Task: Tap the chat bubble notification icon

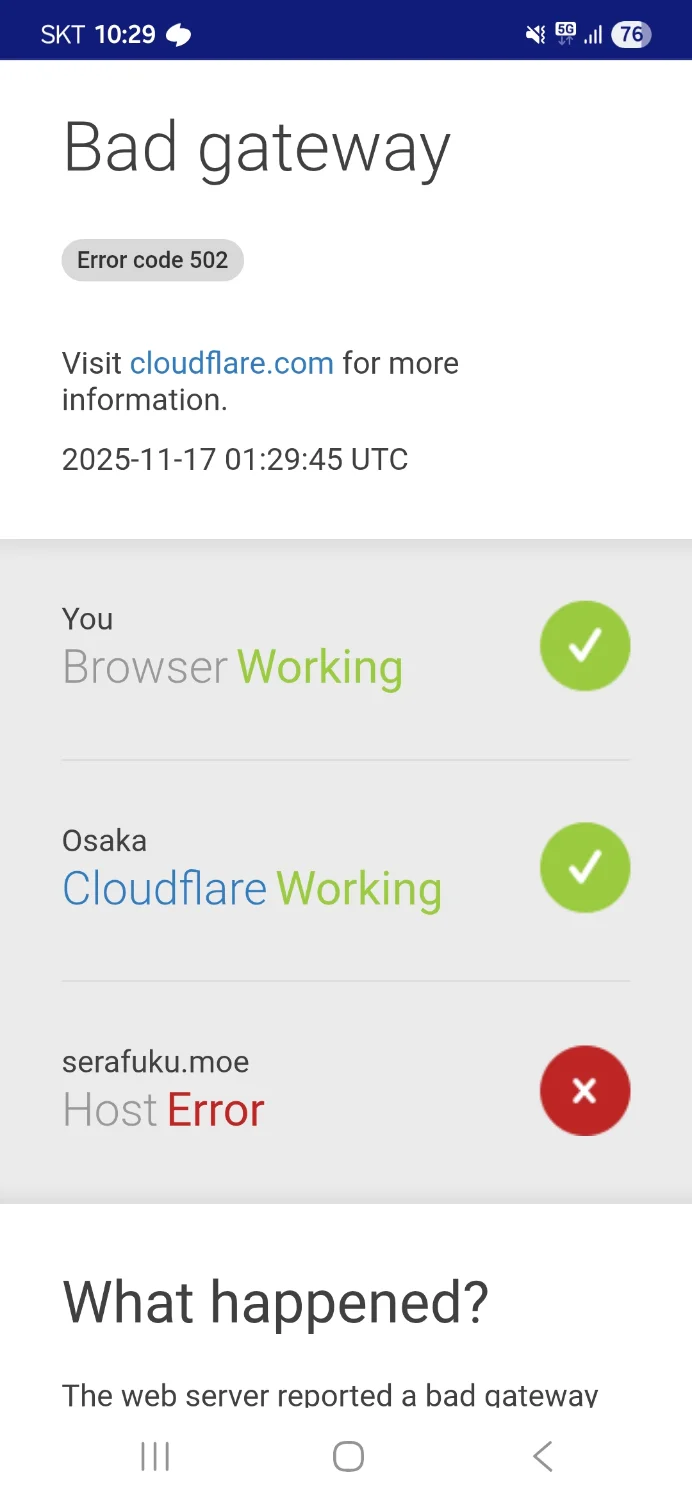Action: point(178,35)
